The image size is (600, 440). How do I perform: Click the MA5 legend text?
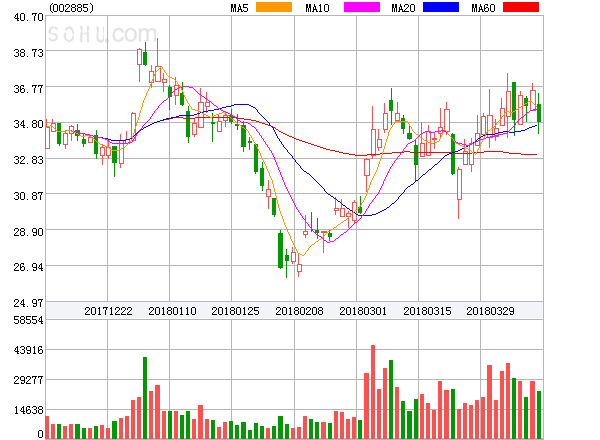(x=239, y=8)
